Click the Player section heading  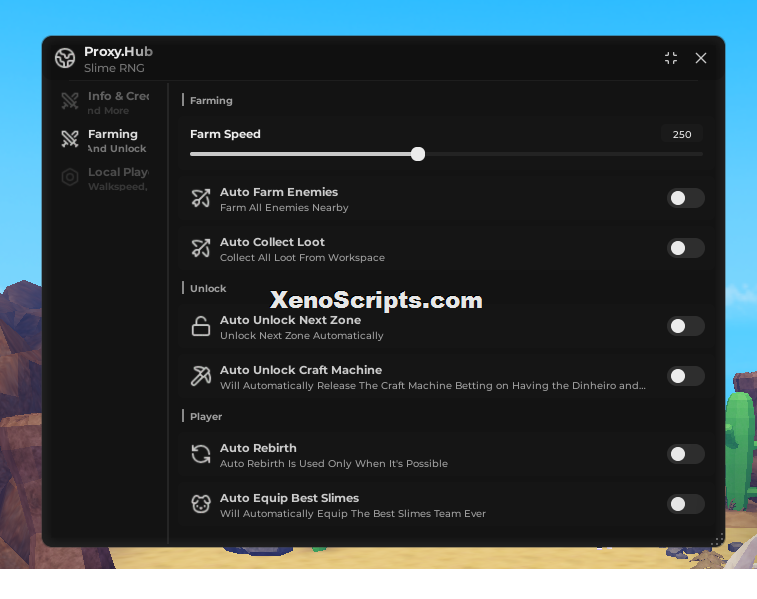coord(206,417)
